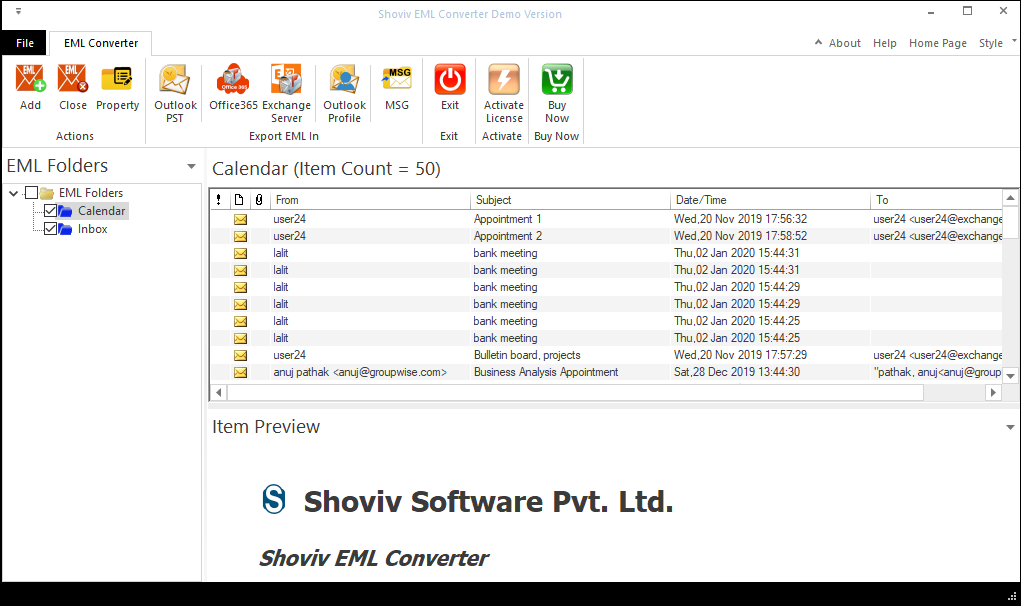Click the list's scroll up arrow
The image size is (1021, 606).
(1010, 198)
